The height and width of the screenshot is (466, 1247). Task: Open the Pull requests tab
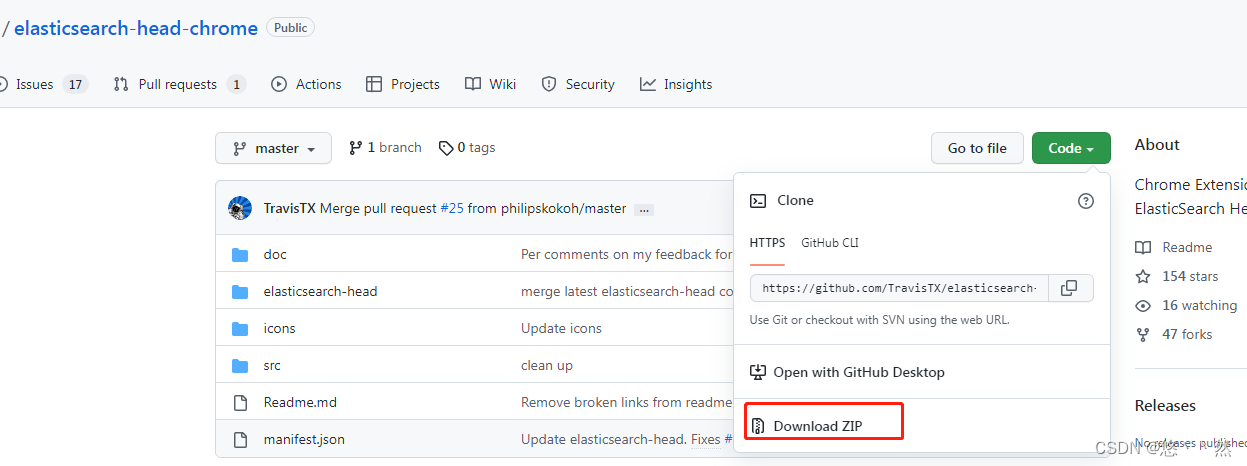click(179, 84)
